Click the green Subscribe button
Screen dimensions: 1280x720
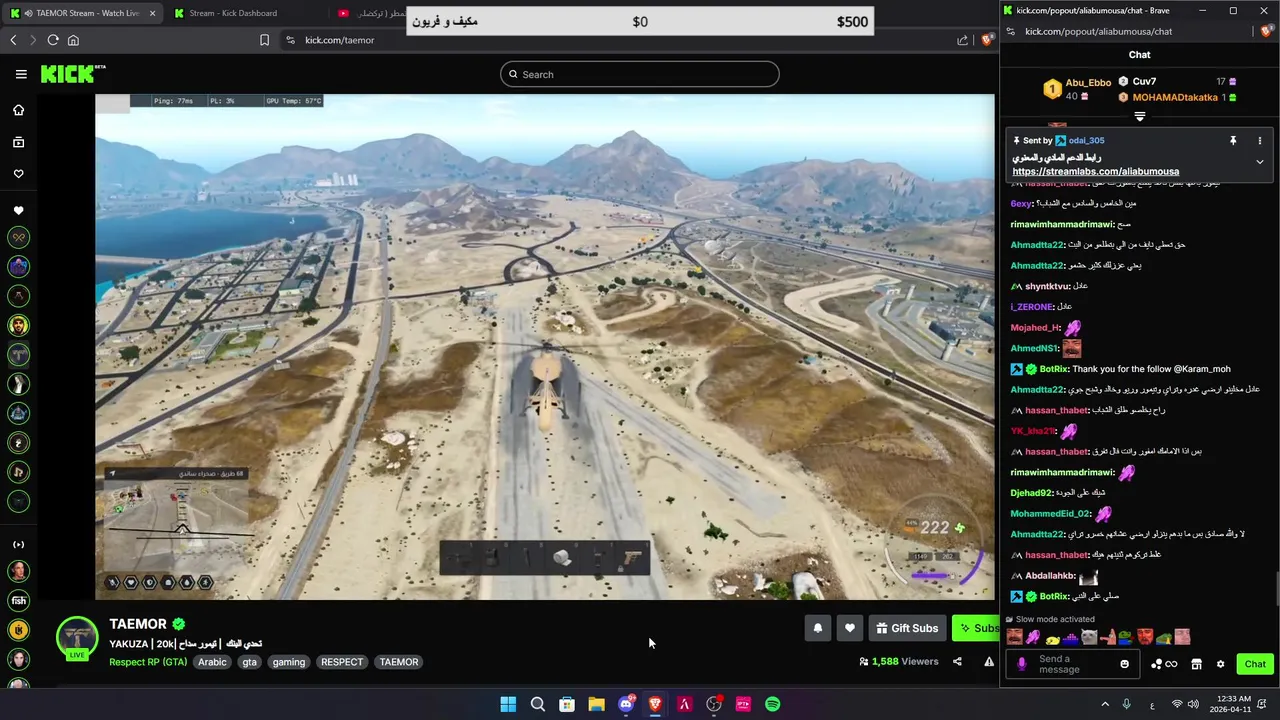976,628
